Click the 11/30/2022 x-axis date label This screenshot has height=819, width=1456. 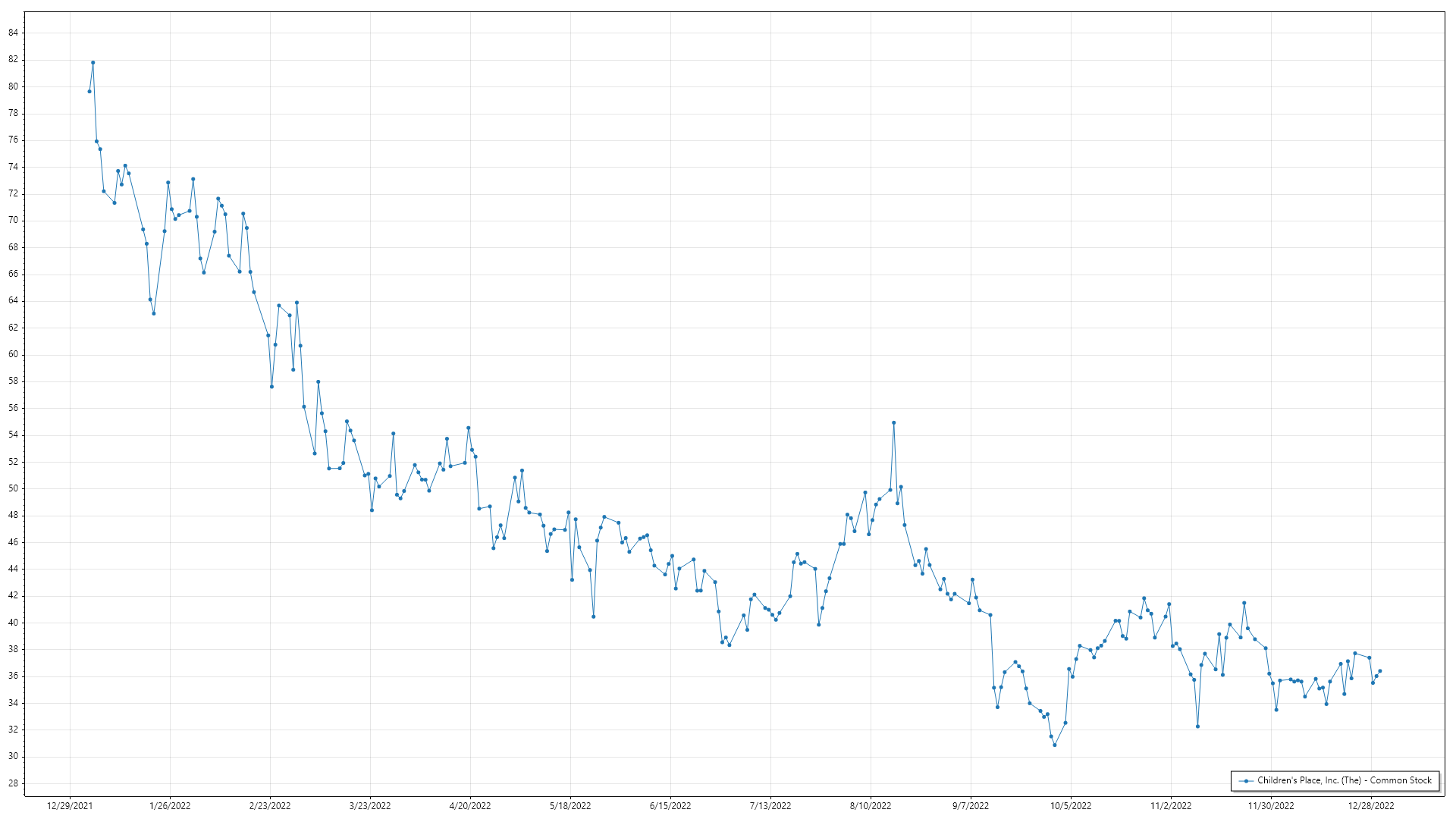pyautogui.click(x=1271, y=805)
